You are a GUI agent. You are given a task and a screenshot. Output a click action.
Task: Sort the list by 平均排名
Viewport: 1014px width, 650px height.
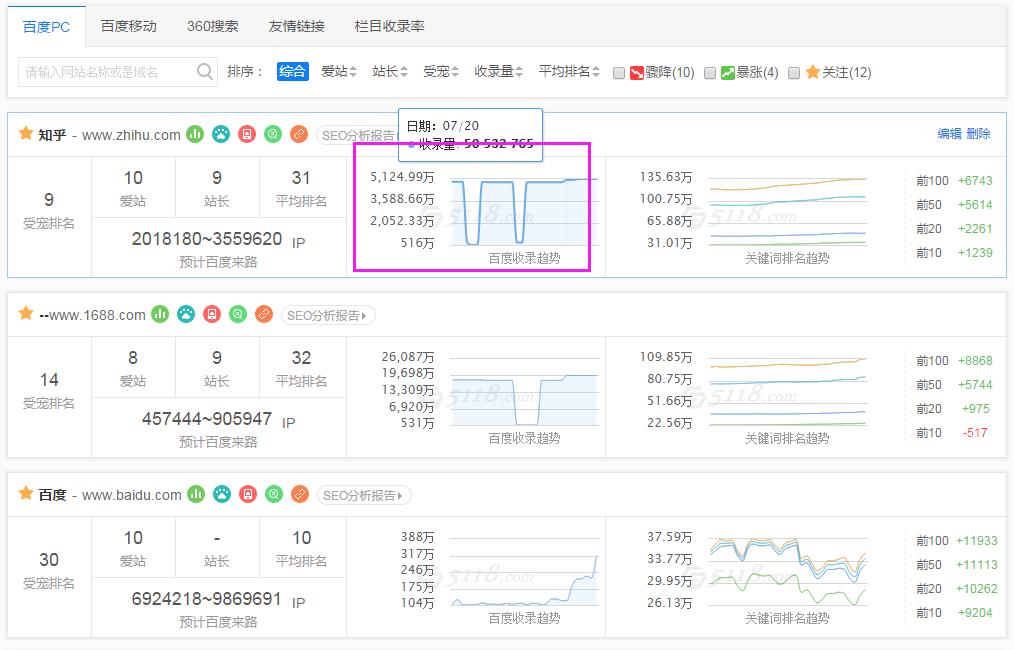[569, 72]
